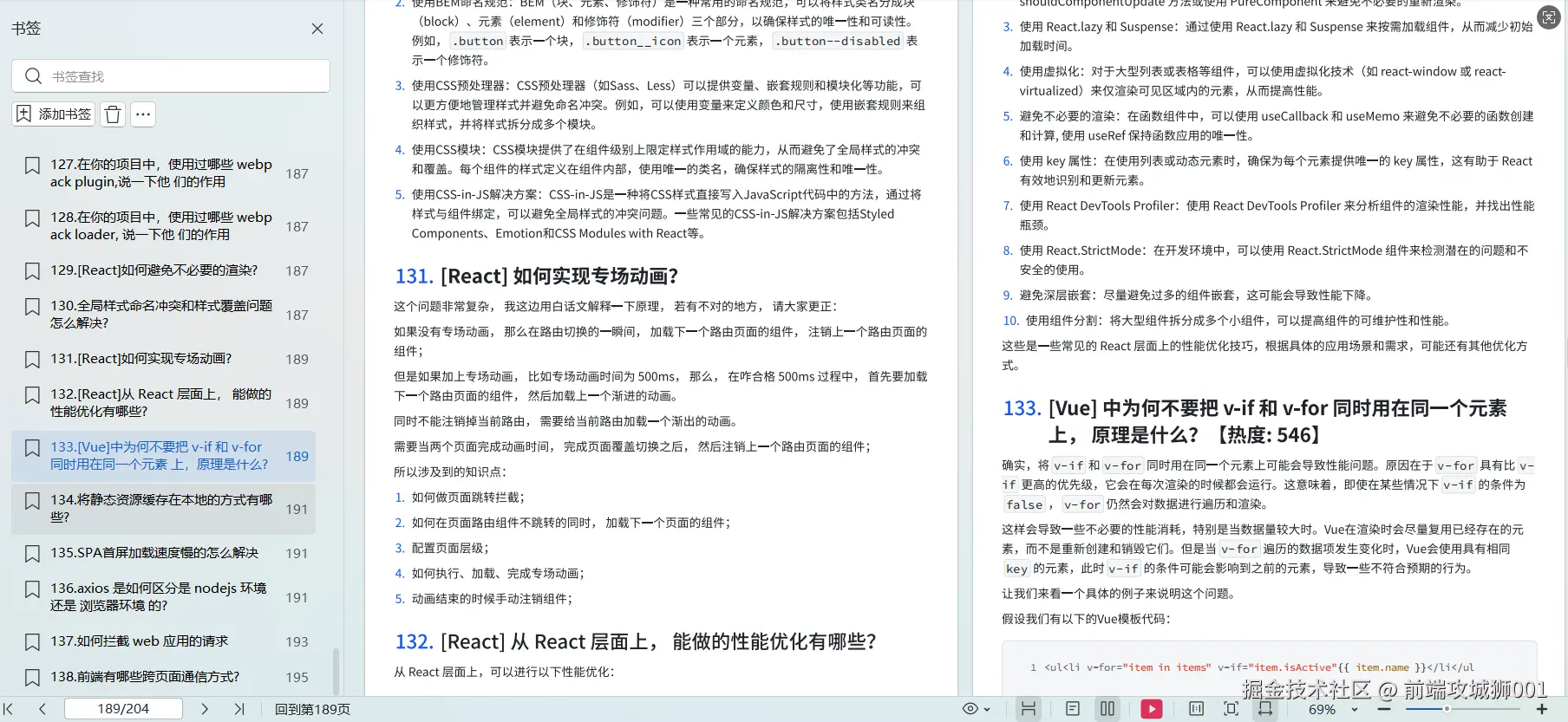Screen dimensions: 1568x722
Task: Click the fit width icon
Action: pyautogui.click(x=1266, y=709)
